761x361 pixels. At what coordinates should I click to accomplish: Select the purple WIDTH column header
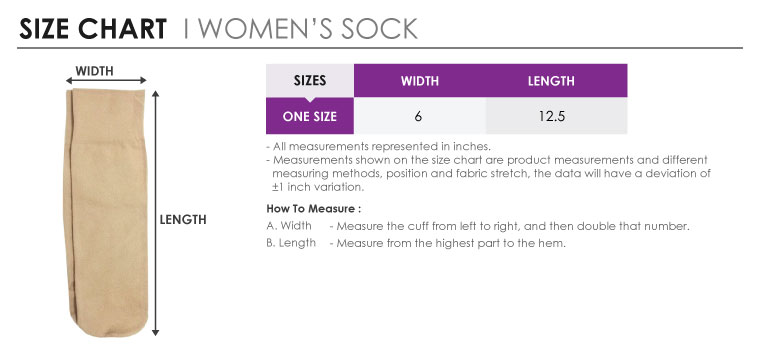pyautogui.click(x=420, y=81)
